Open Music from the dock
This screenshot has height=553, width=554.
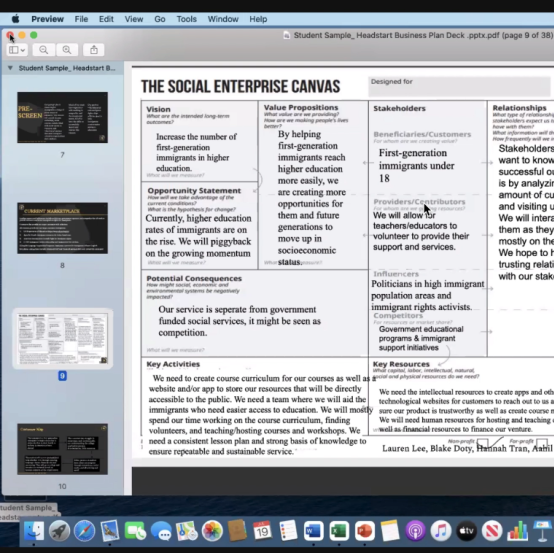441,531
